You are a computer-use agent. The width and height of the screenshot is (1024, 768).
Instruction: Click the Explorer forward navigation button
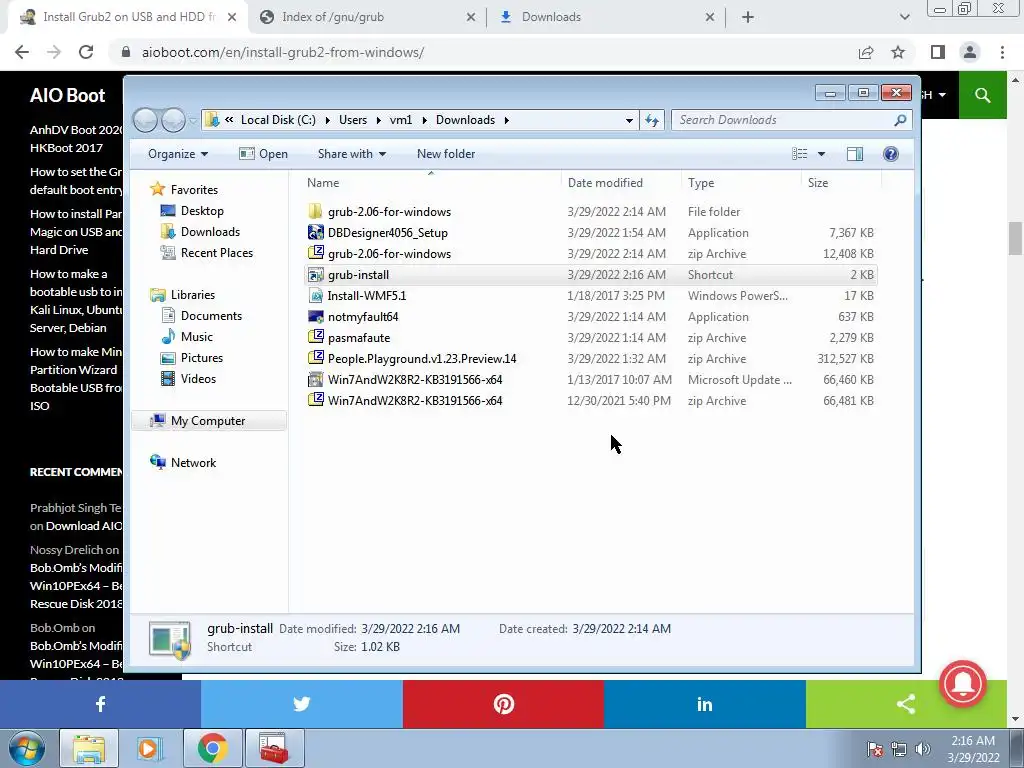174,120
